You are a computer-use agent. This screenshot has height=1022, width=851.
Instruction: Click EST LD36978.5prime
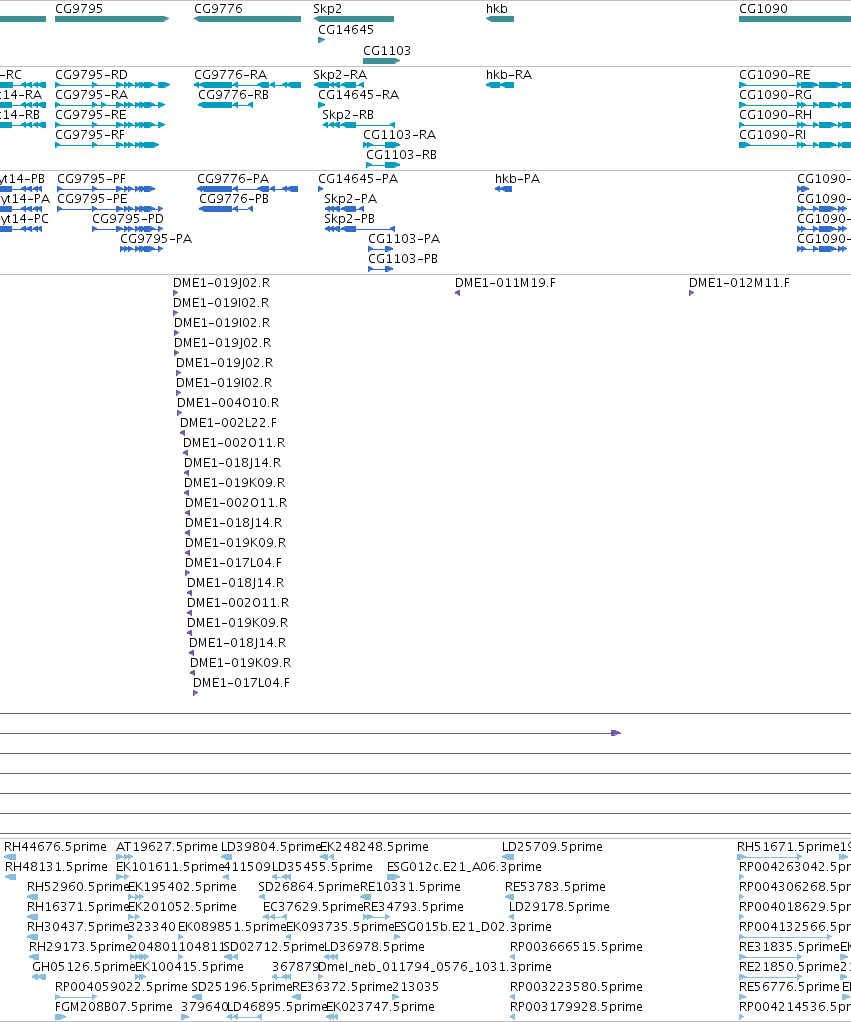point(374,947)
